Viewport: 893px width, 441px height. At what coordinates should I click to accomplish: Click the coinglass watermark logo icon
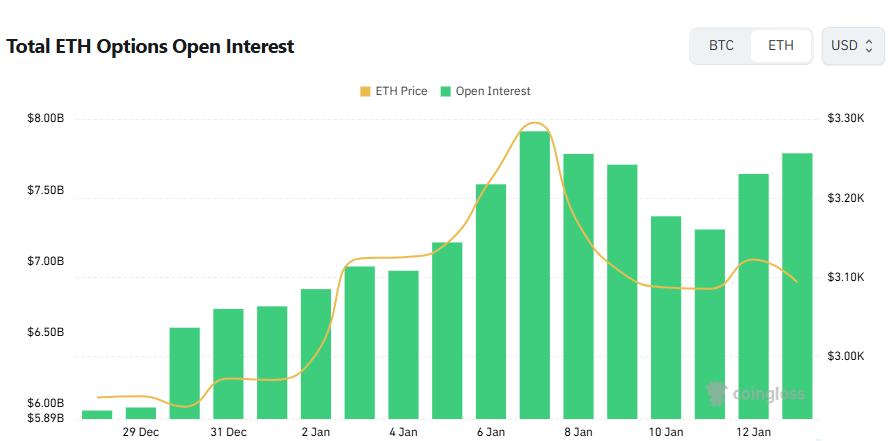click(715, 392)
